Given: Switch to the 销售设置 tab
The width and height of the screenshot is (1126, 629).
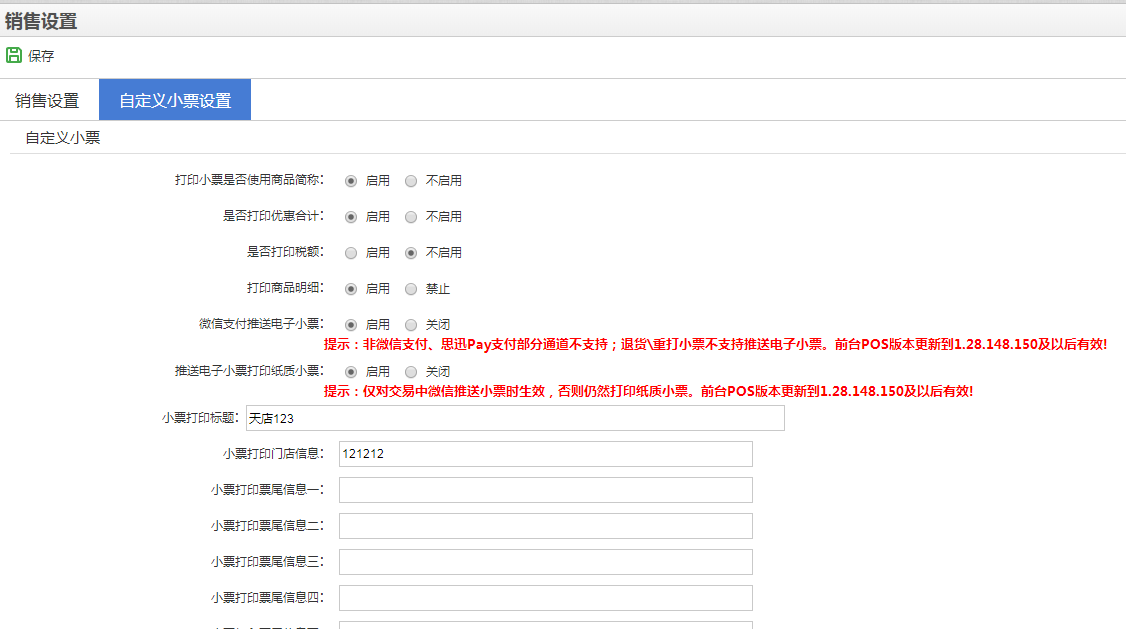Looking at the screenshot, I should coord(47,101).
